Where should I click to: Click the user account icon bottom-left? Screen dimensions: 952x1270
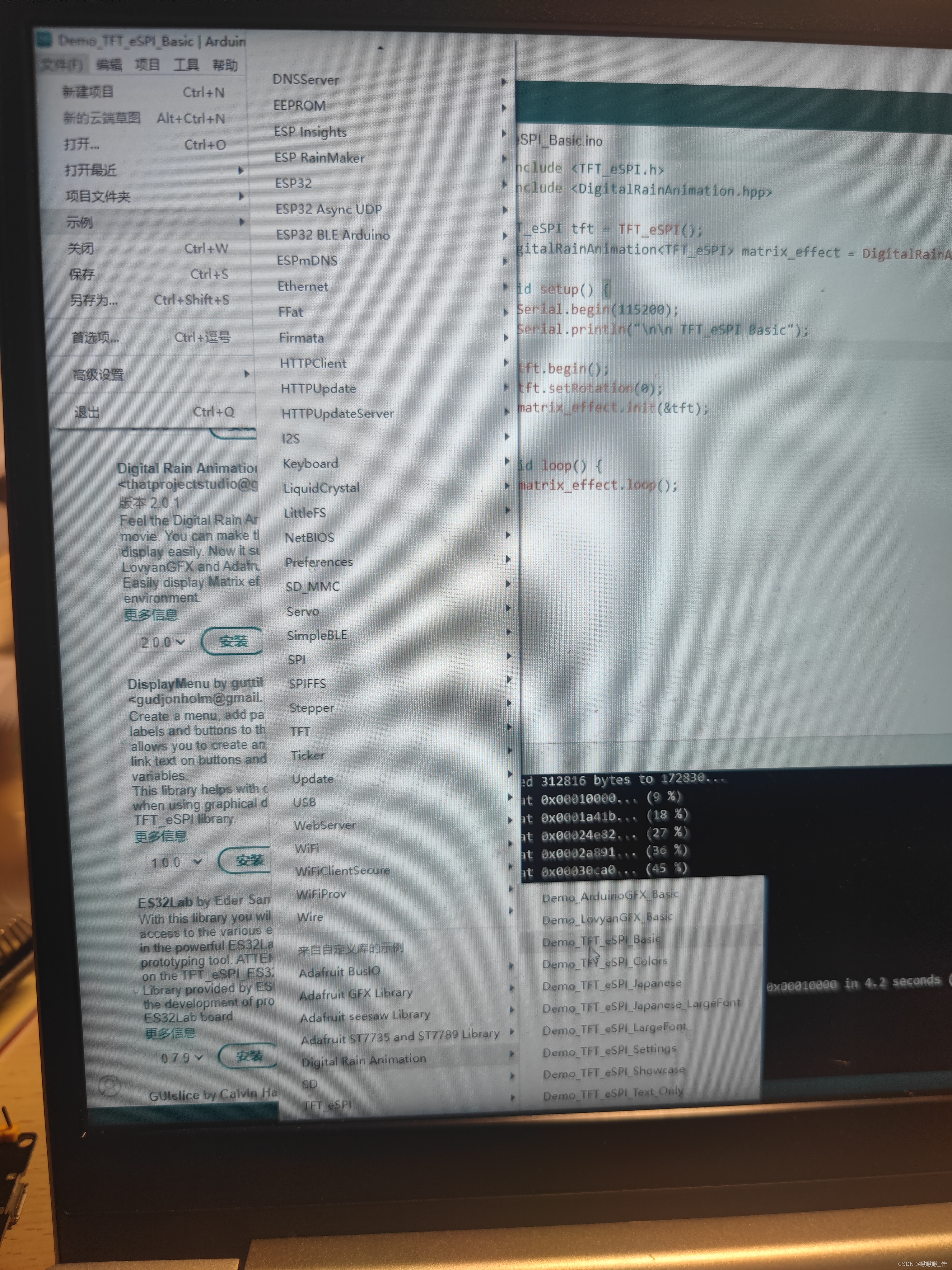110,1085
